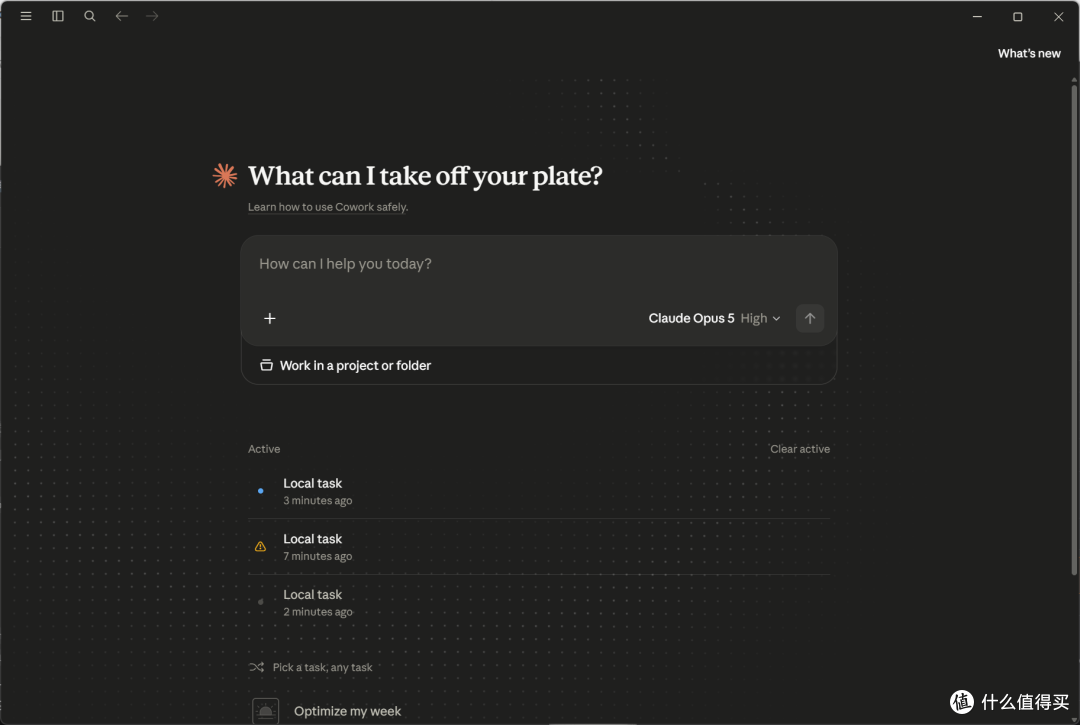Go back with the left arrow
The image size is (1080, 725).
(122, 16)
